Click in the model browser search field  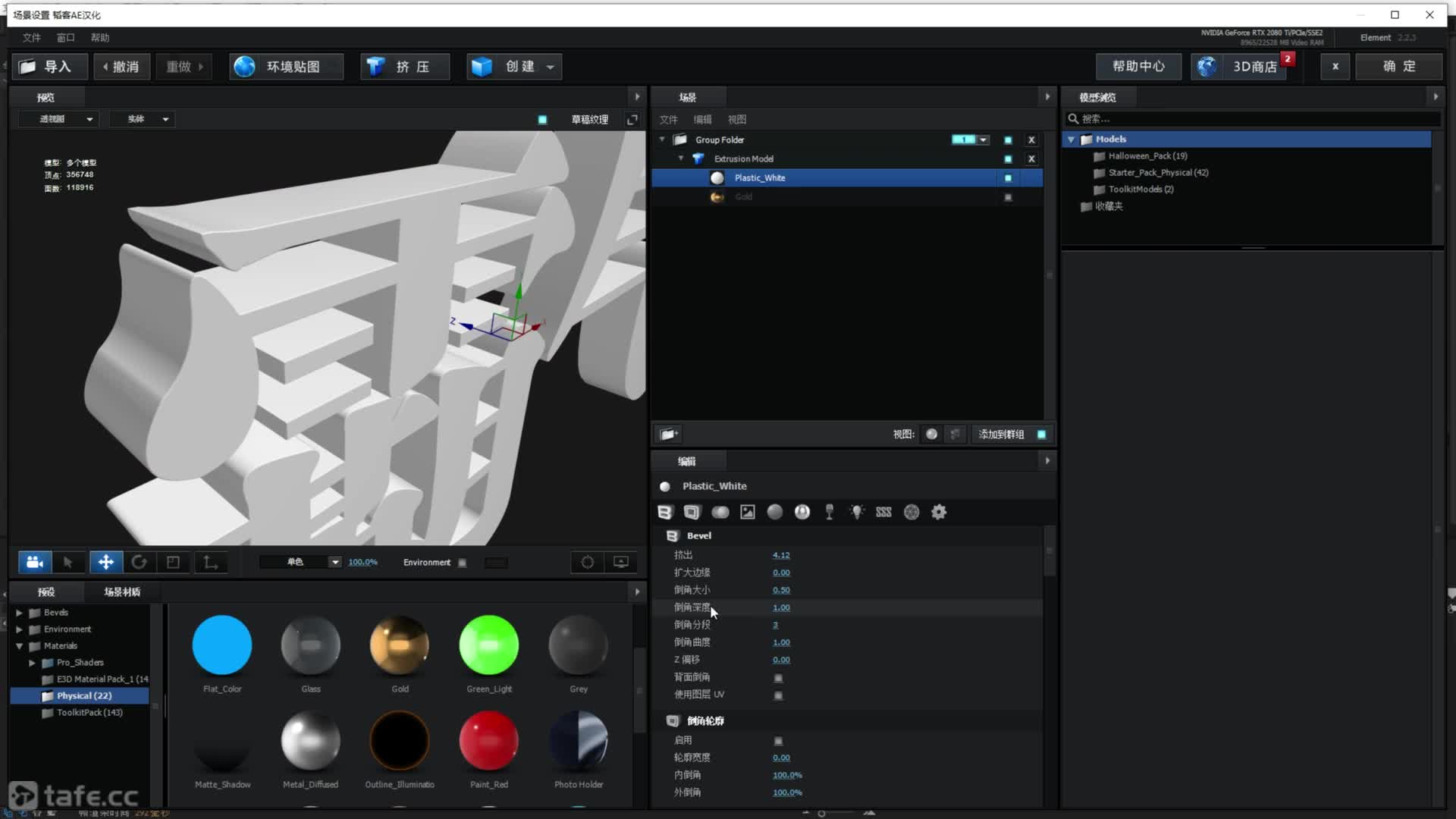click(1253, 119)
